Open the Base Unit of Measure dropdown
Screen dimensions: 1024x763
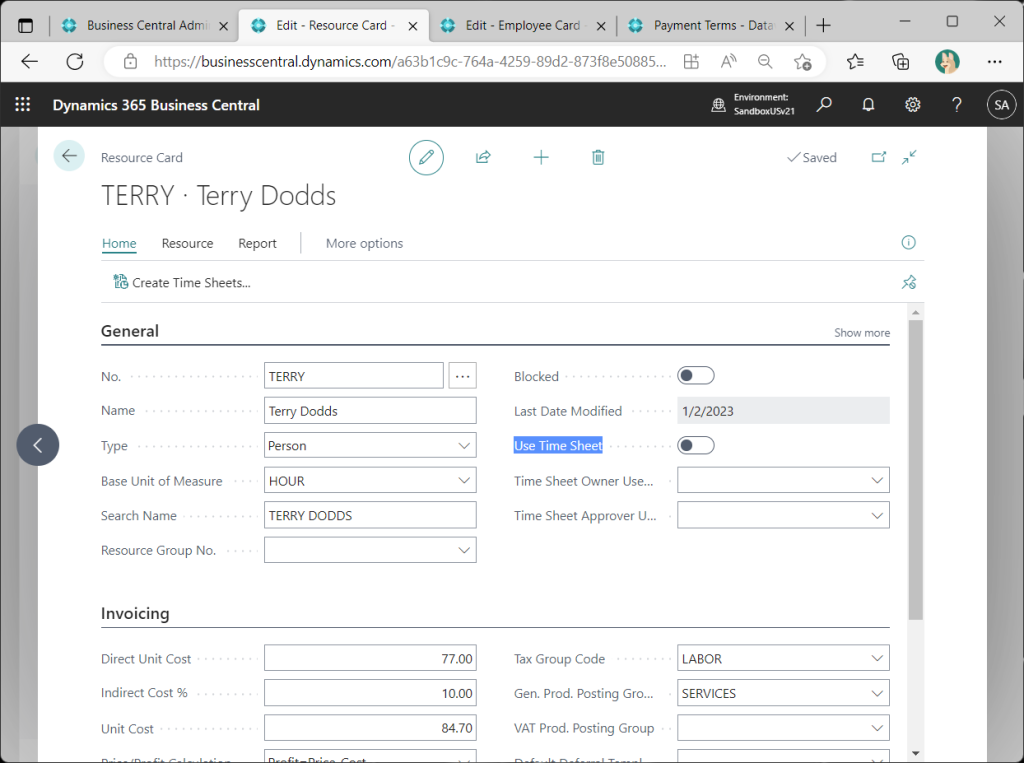pos(464,481)
